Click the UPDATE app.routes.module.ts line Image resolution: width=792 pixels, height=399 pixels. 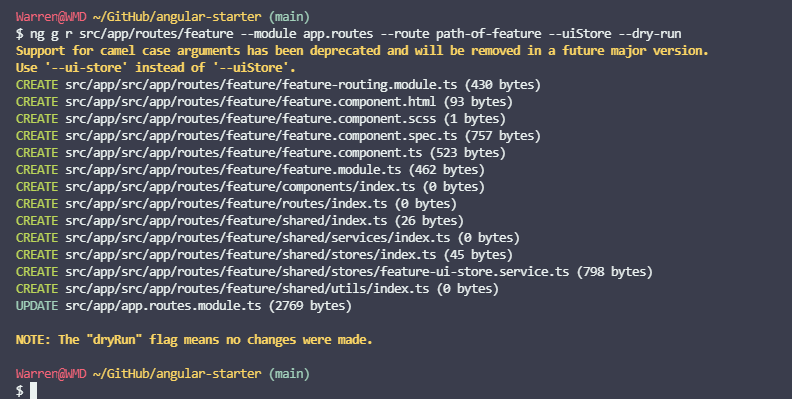click(184, 306)
